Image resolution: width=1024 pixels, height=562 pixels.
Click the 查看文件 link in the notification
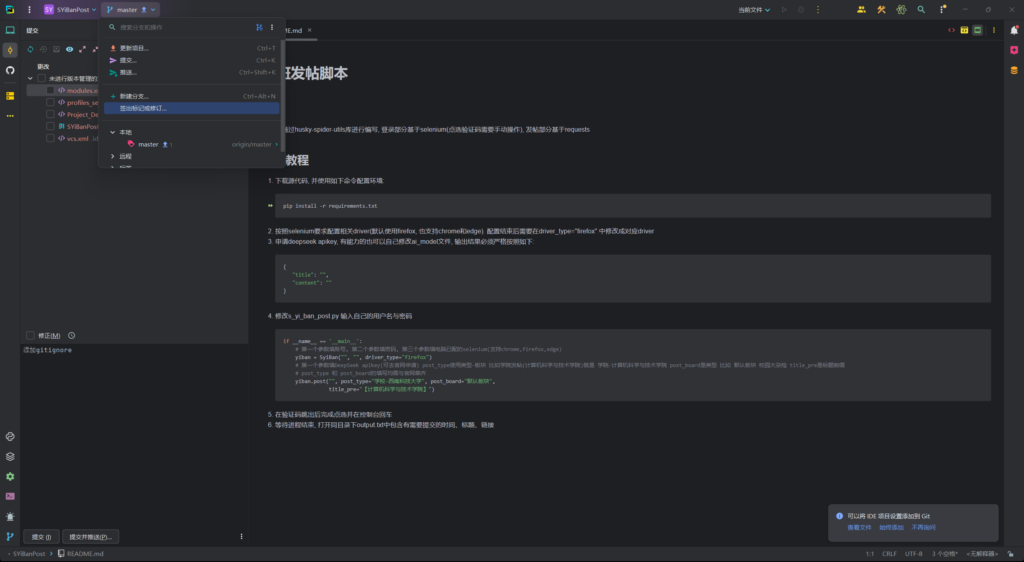[x=859, y=526]
